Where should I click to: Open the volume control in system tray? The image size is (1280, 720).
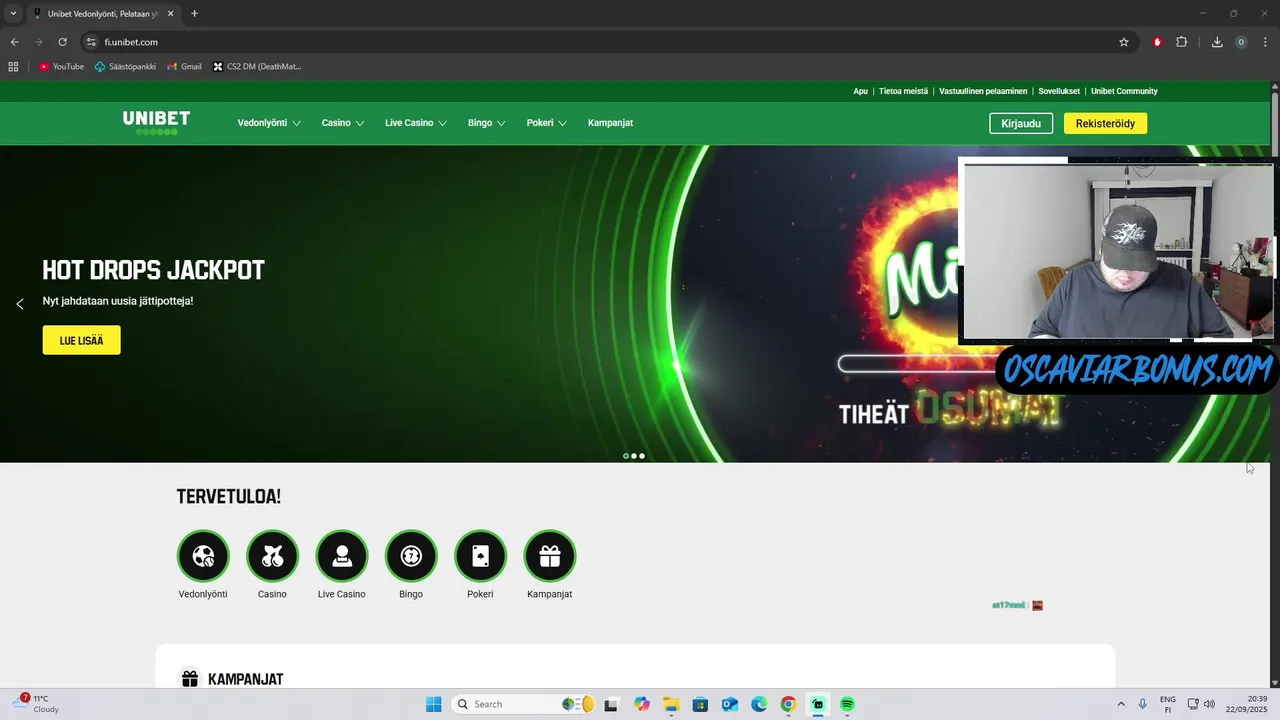1210,704
